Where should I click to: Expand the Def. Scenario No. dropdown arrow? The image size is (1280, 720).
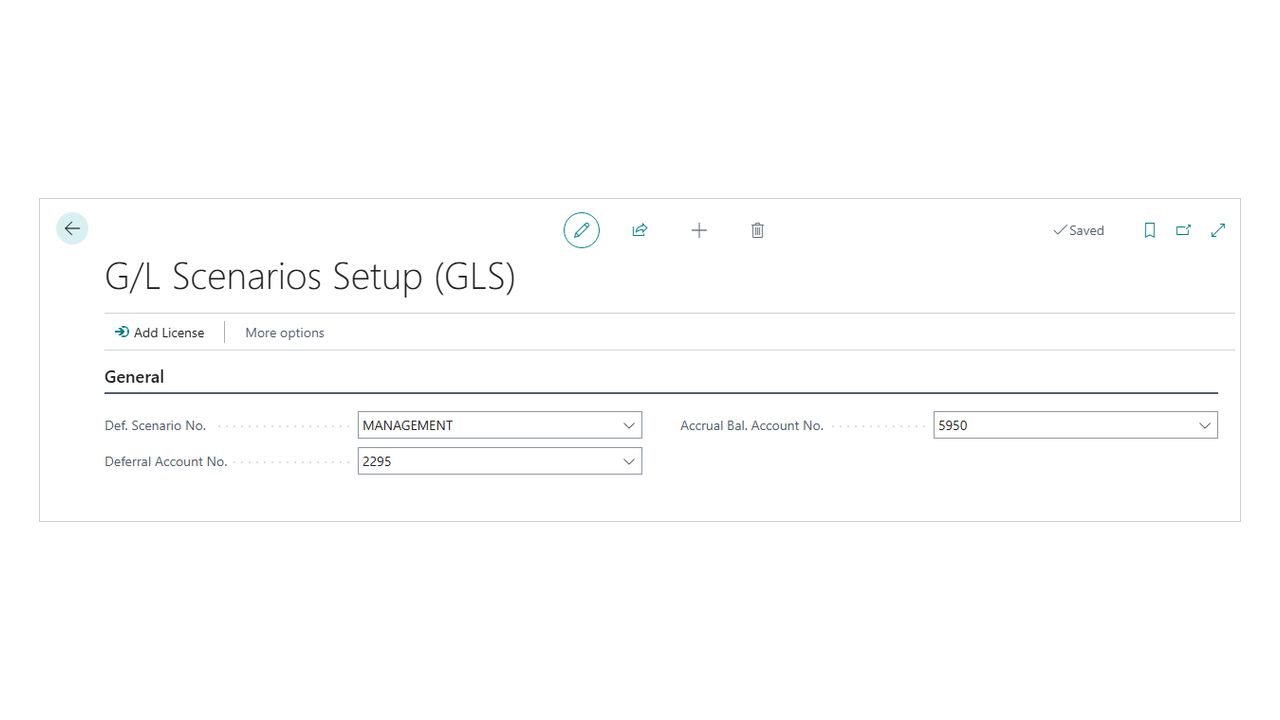coord(629,425)
